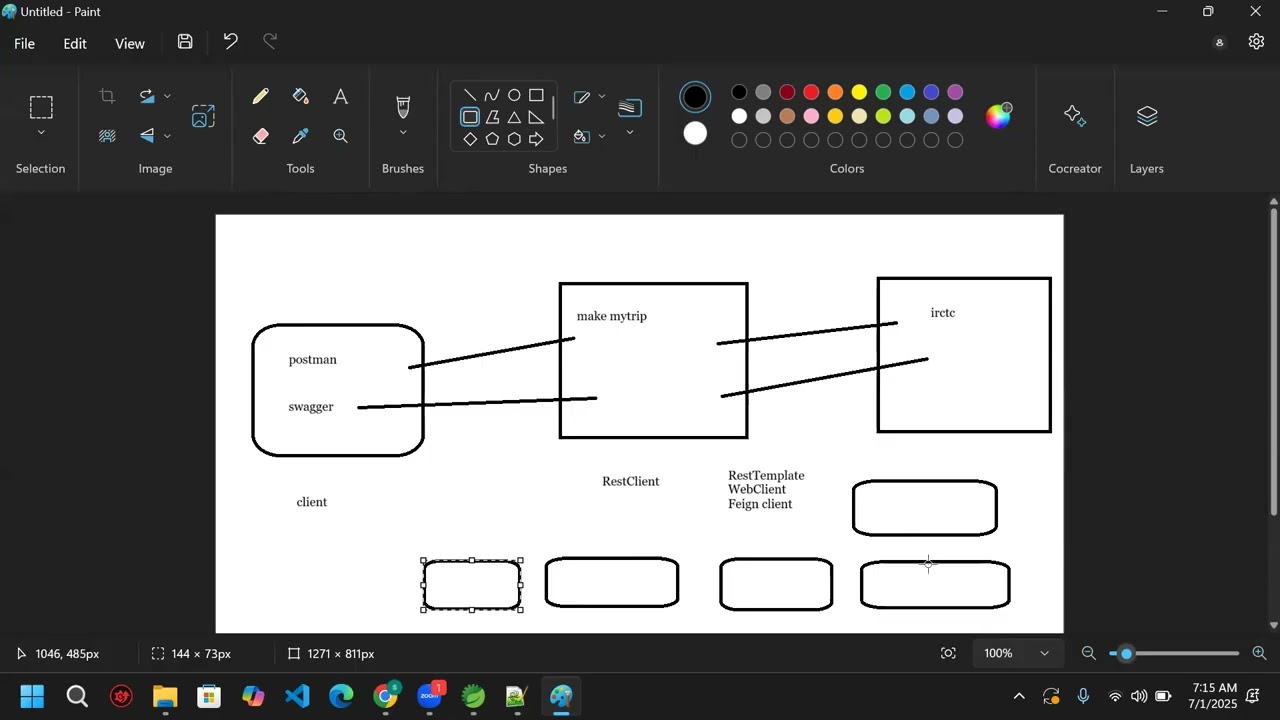Pick the Triangle shape
Image resolution: width=1280 pixels, height=720 pixels.
[514, 117]
